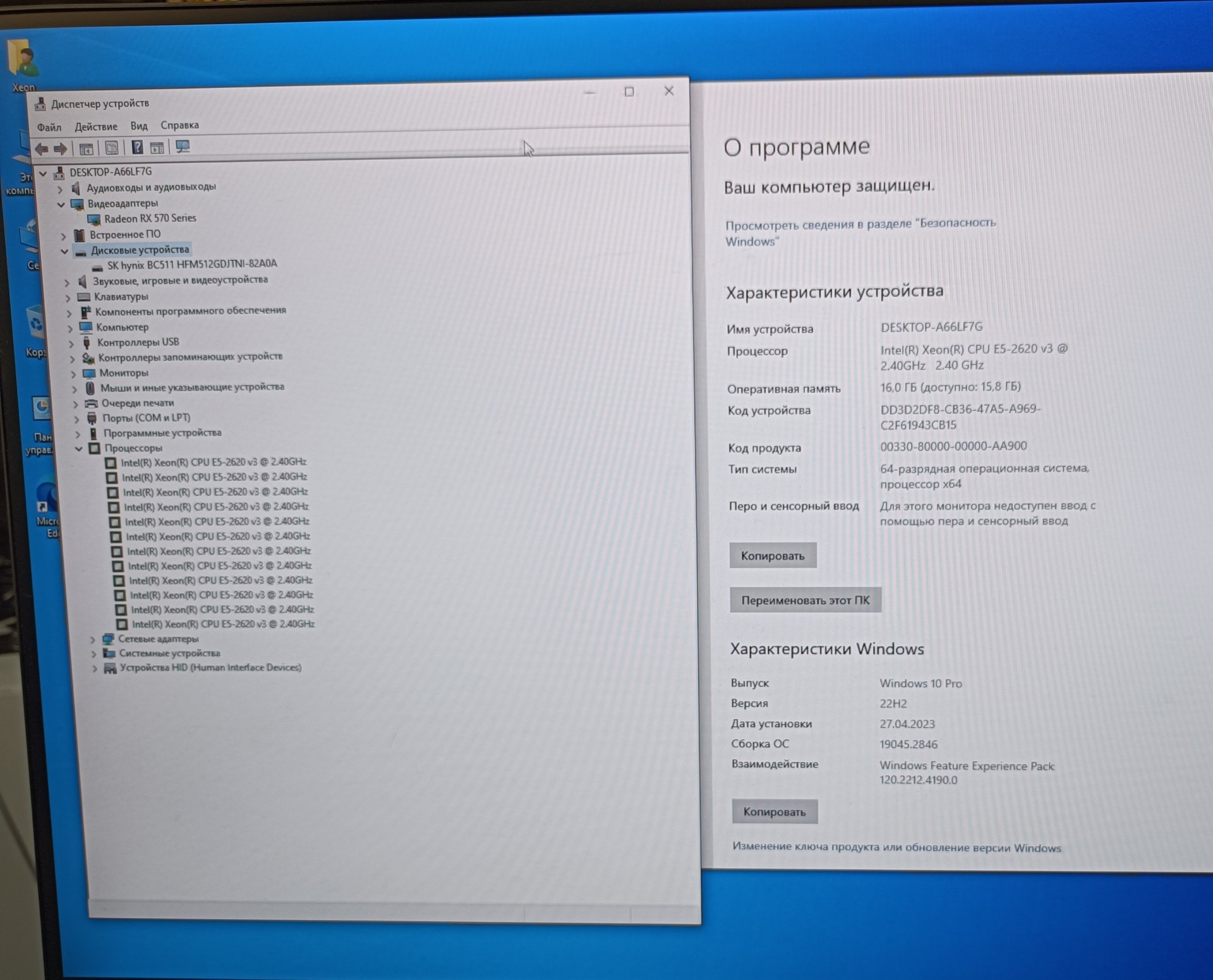Select the Radeon RX 570 Series device
The image size is (1213, 980).
click(x=150, y=219)
